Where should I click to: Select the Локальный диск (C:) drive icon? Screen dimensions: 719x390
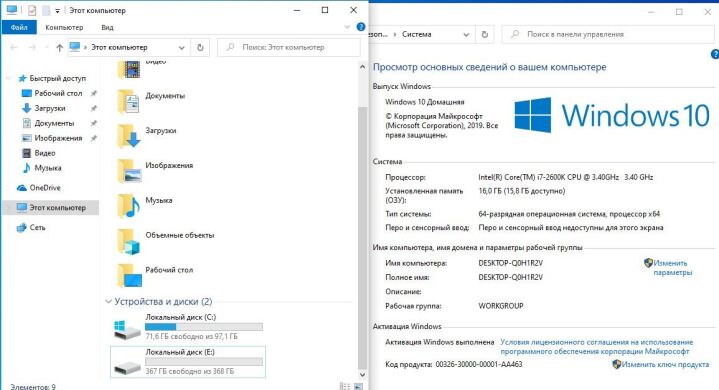coord(127,329)
